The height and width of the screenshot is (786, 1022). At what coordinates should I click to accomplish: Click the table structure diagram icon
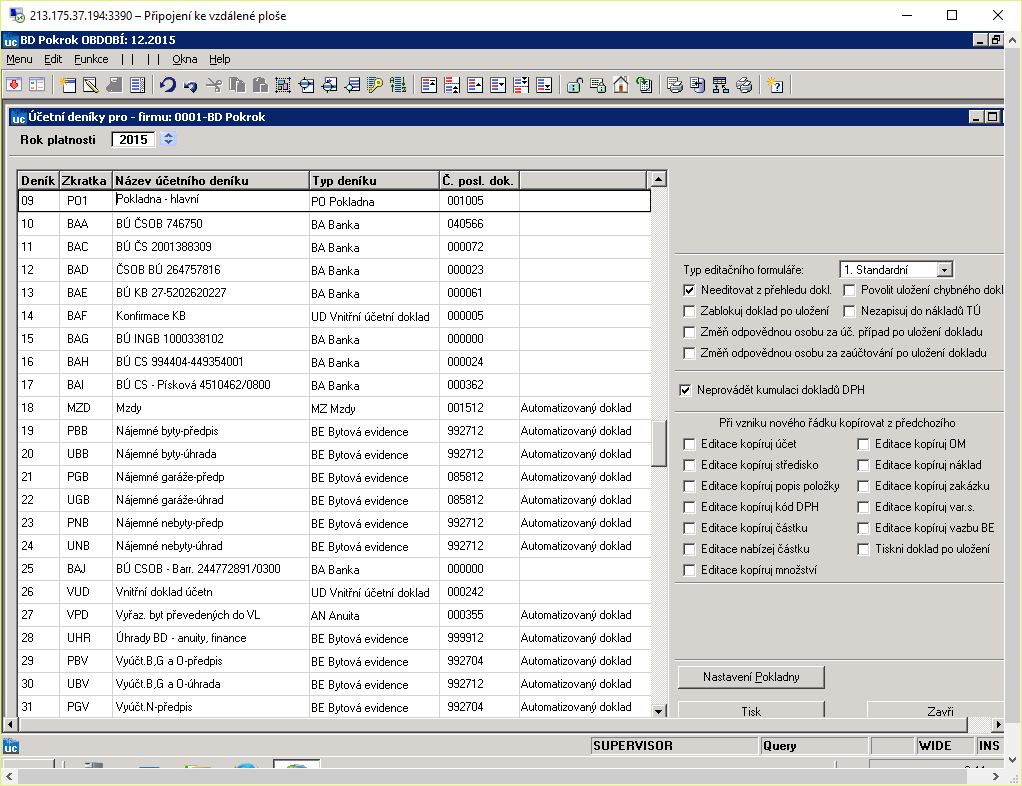click(x=720, y=85)
